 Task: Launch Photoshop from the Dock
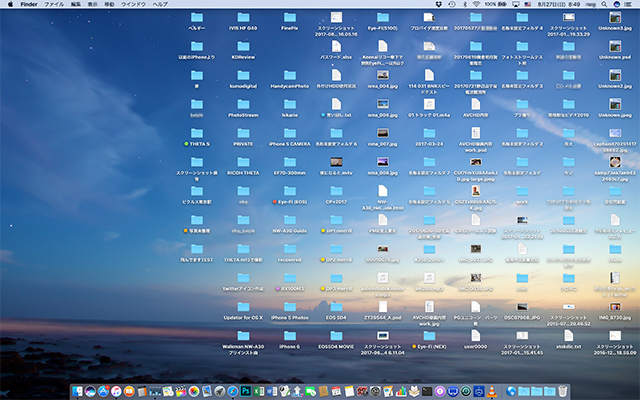tap(246, 390)
